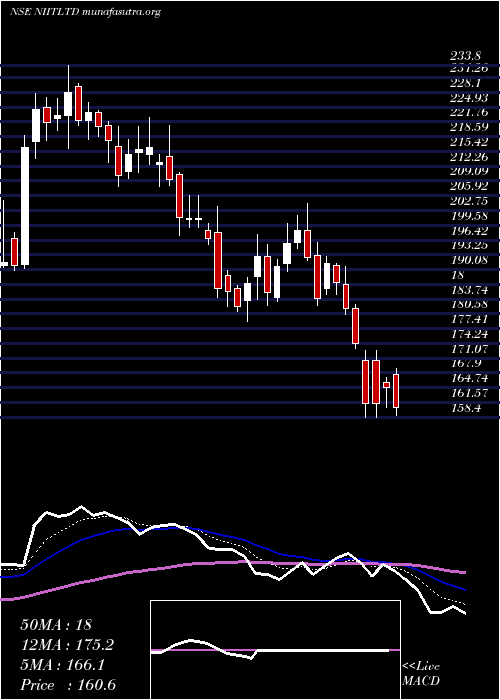Click the tall white breakout candlestick
This screenshot has height=700, width=500.
(25, 206)
